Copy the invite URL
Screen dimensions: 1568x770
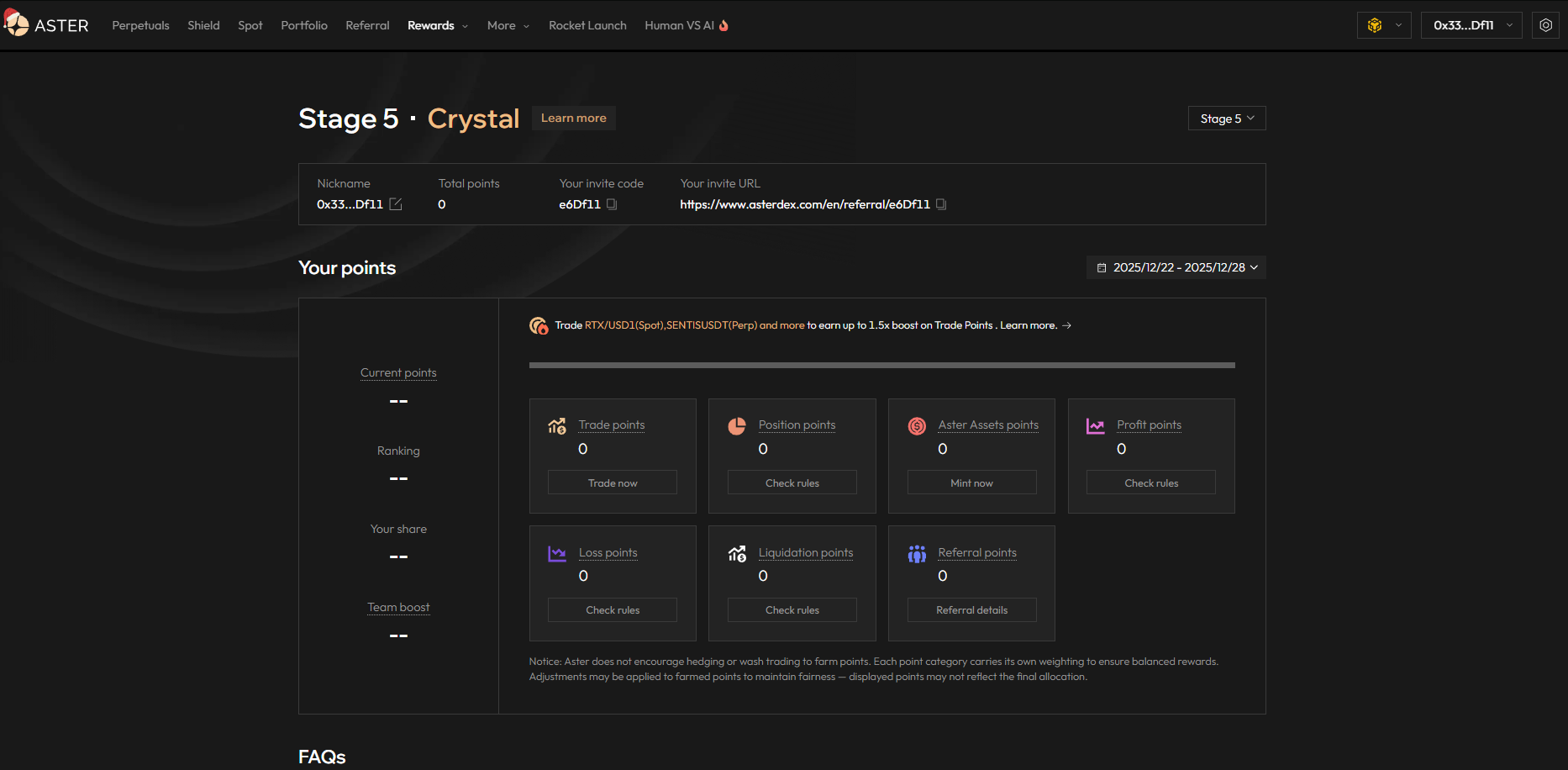941,204
